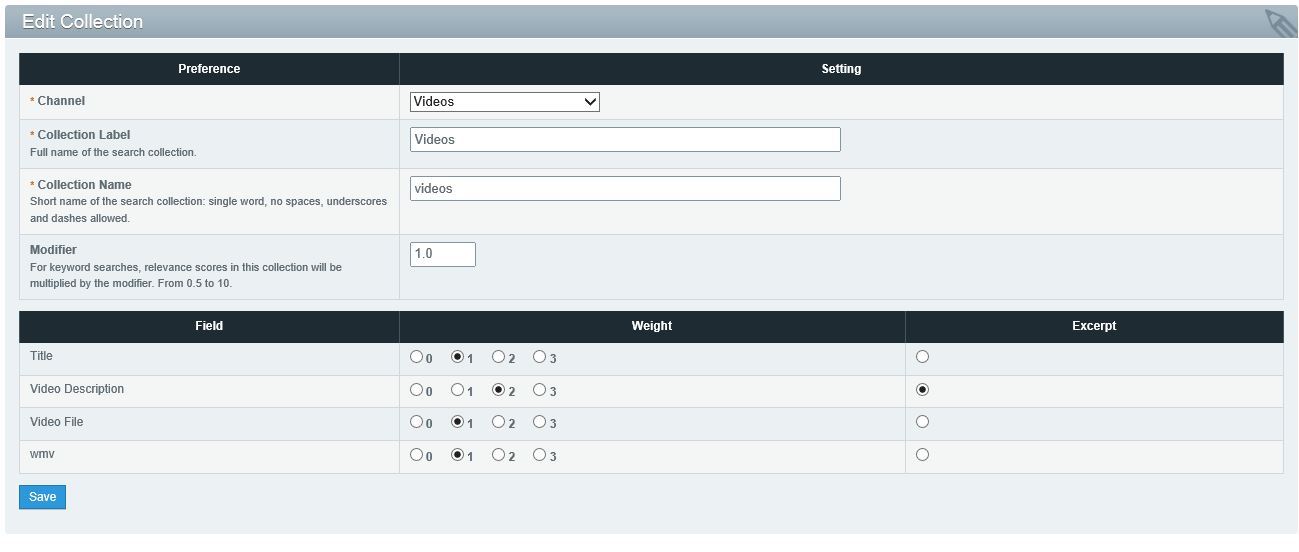Set Title weight to 3

point(540,357)
